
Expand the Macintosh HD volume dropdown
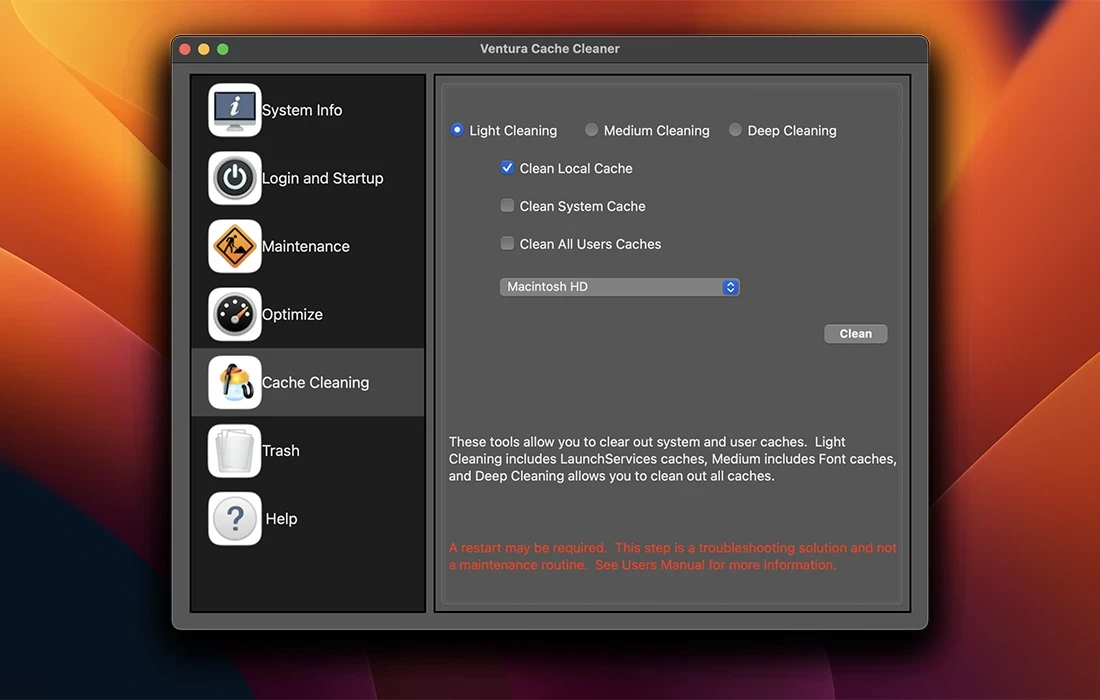click(x=619, y=287)
